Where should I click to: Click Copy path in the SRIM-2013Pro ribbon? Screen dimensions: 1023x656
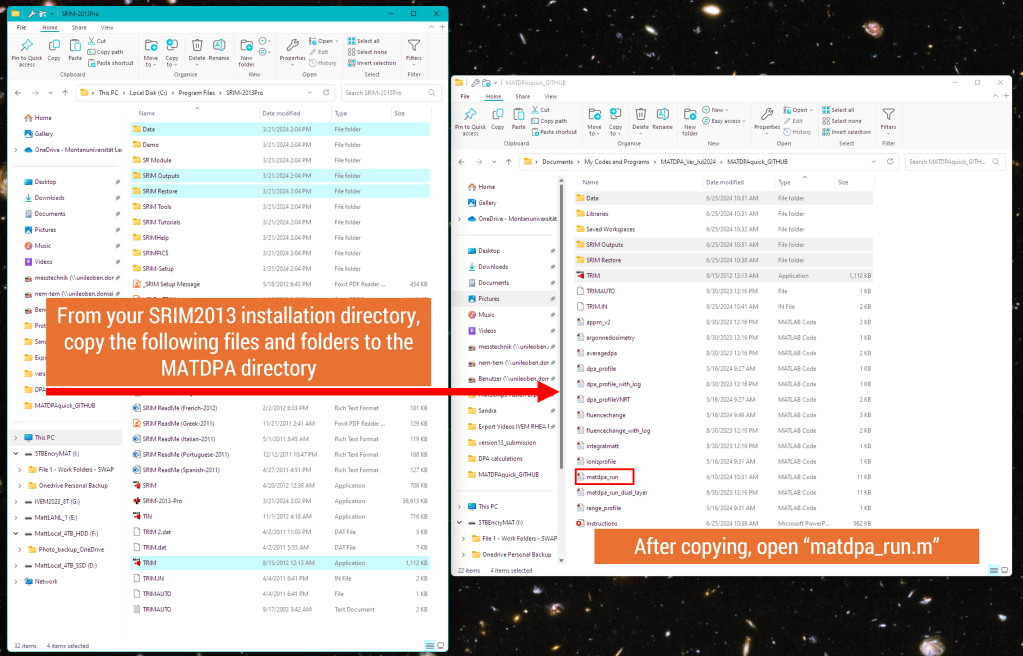pyautogui.click(x=108, y=52)
